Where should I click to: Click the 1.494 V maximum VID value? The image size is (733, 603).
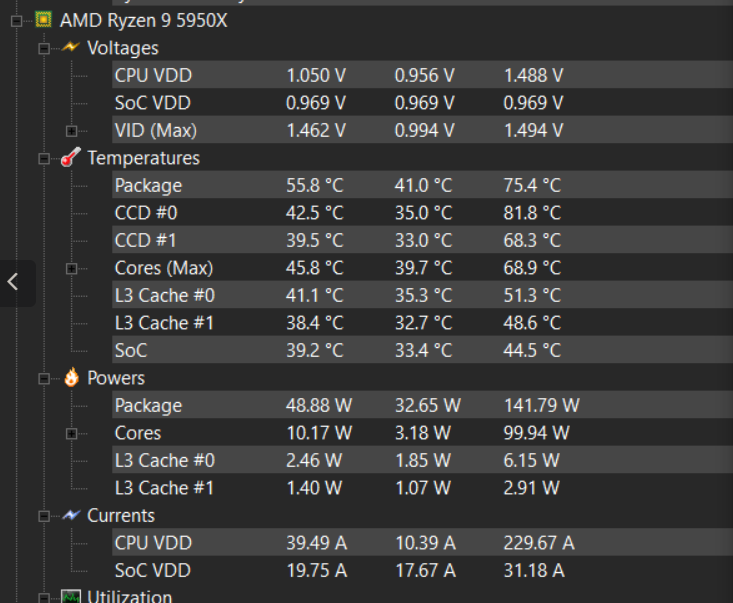point(533,130)
